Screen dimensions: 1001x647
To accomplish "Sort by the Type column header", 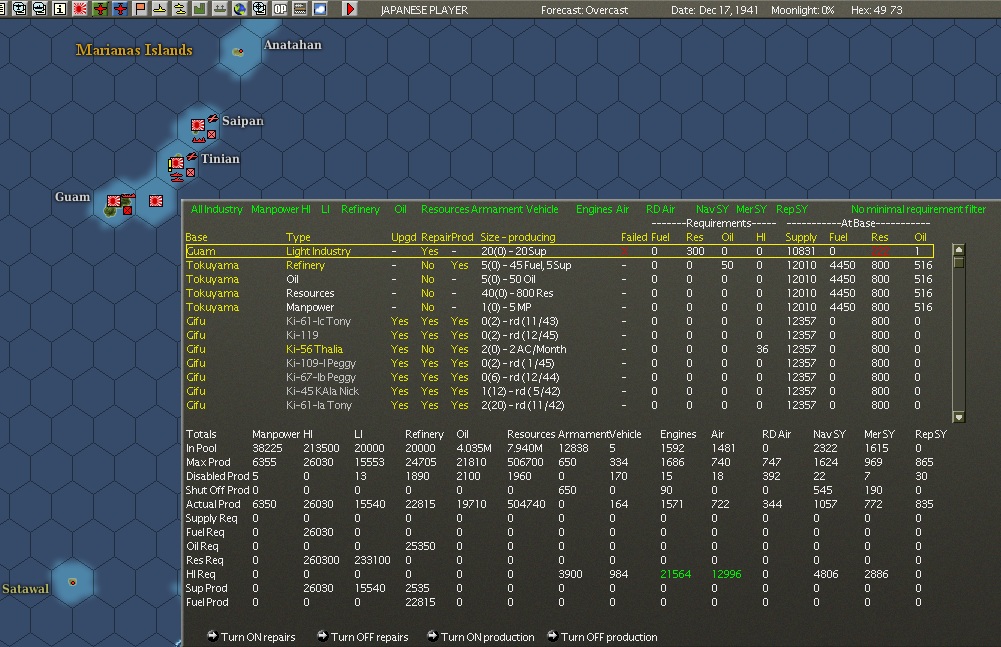I will click(x=297, y=237).
